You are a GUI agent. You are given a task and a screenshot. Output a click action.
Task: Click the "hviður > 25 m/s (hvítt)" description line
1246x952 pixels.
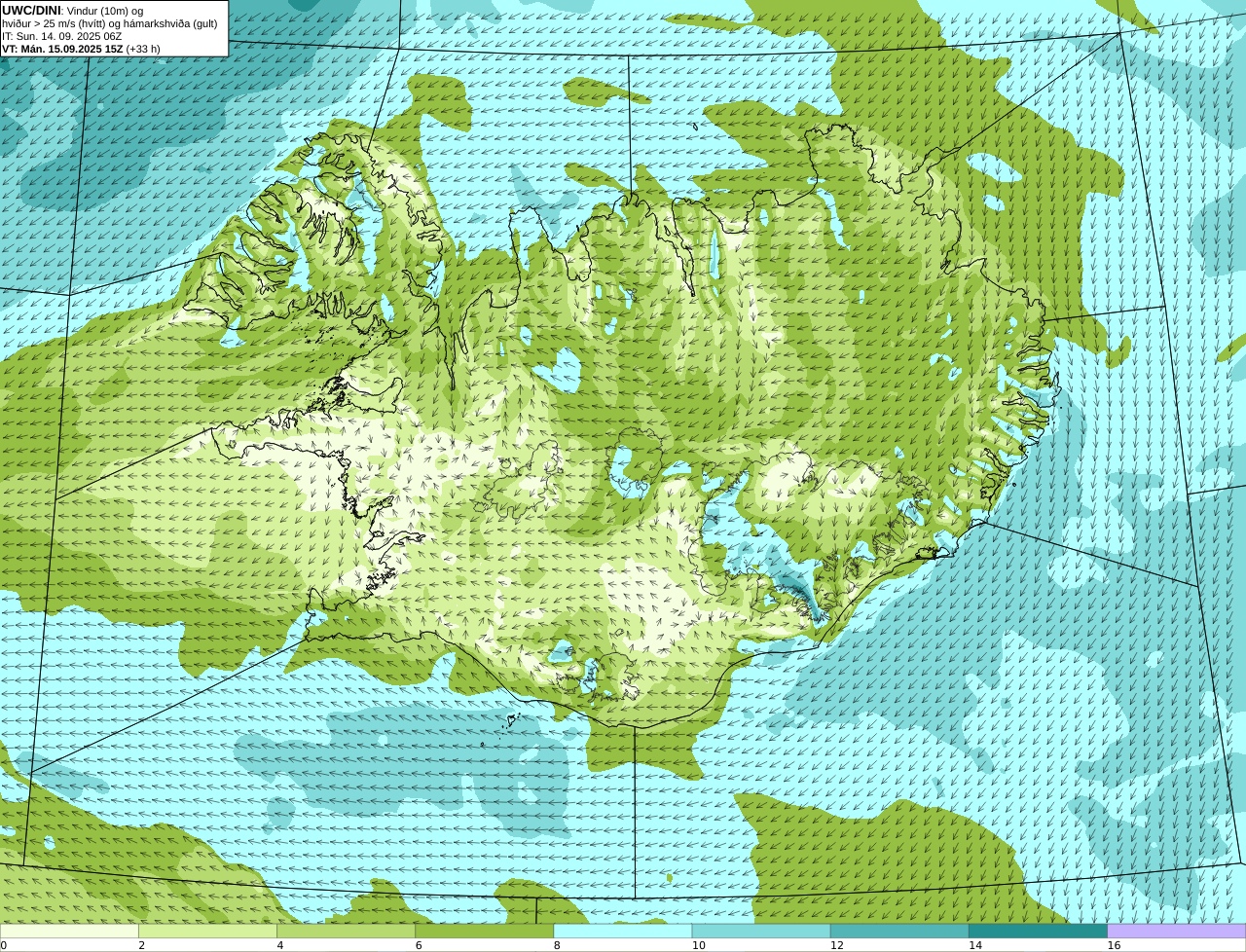pyautogui.click(x=109, y=22)
